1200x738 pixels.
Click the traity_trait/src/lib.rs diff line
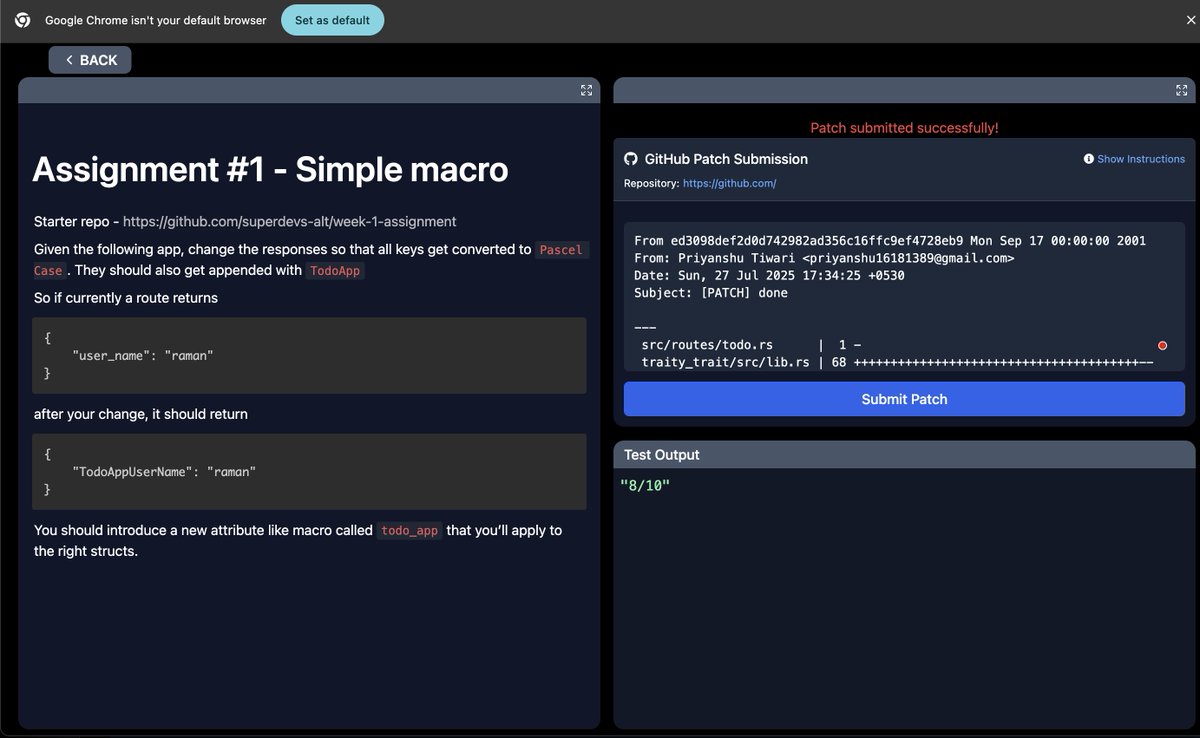pos(897,362)
